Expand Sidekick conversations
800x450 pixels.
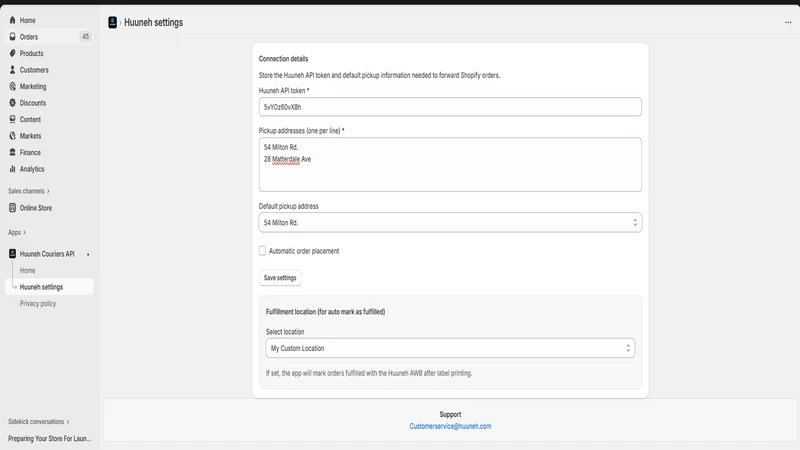(x=38, y=421)
